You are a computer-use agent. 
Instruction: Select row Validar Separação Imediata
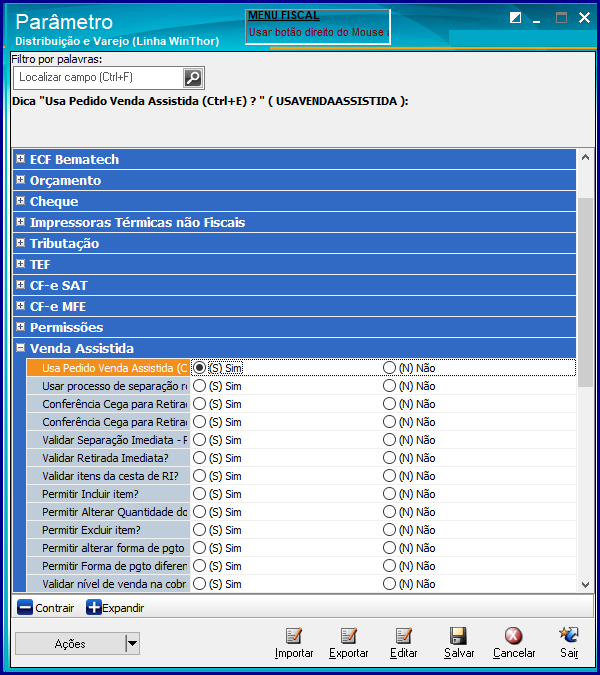click(108, 440)
